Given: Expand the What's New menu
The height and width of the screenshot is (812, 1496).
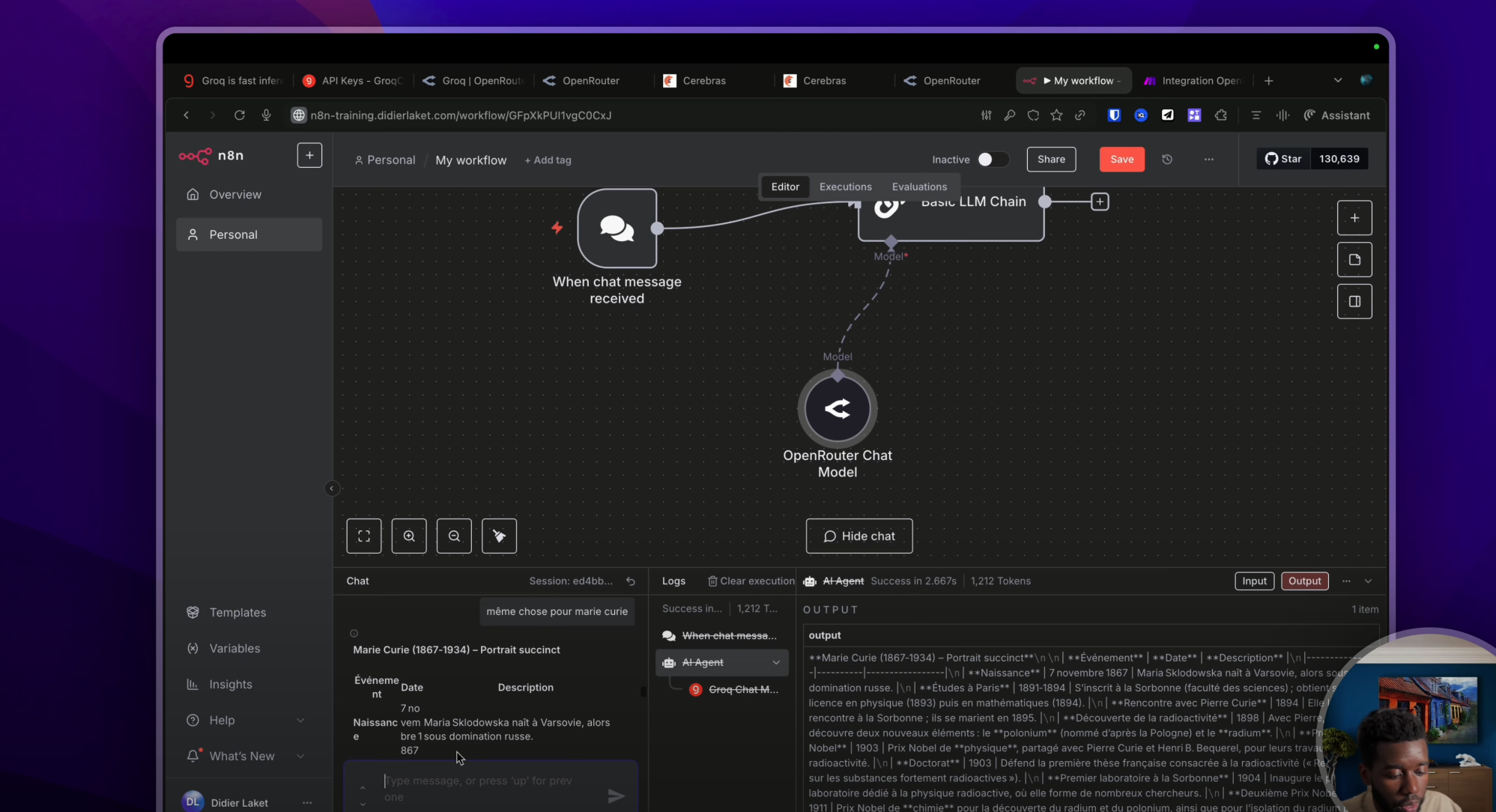Looking at the screenshot, I should coord(247,757).
